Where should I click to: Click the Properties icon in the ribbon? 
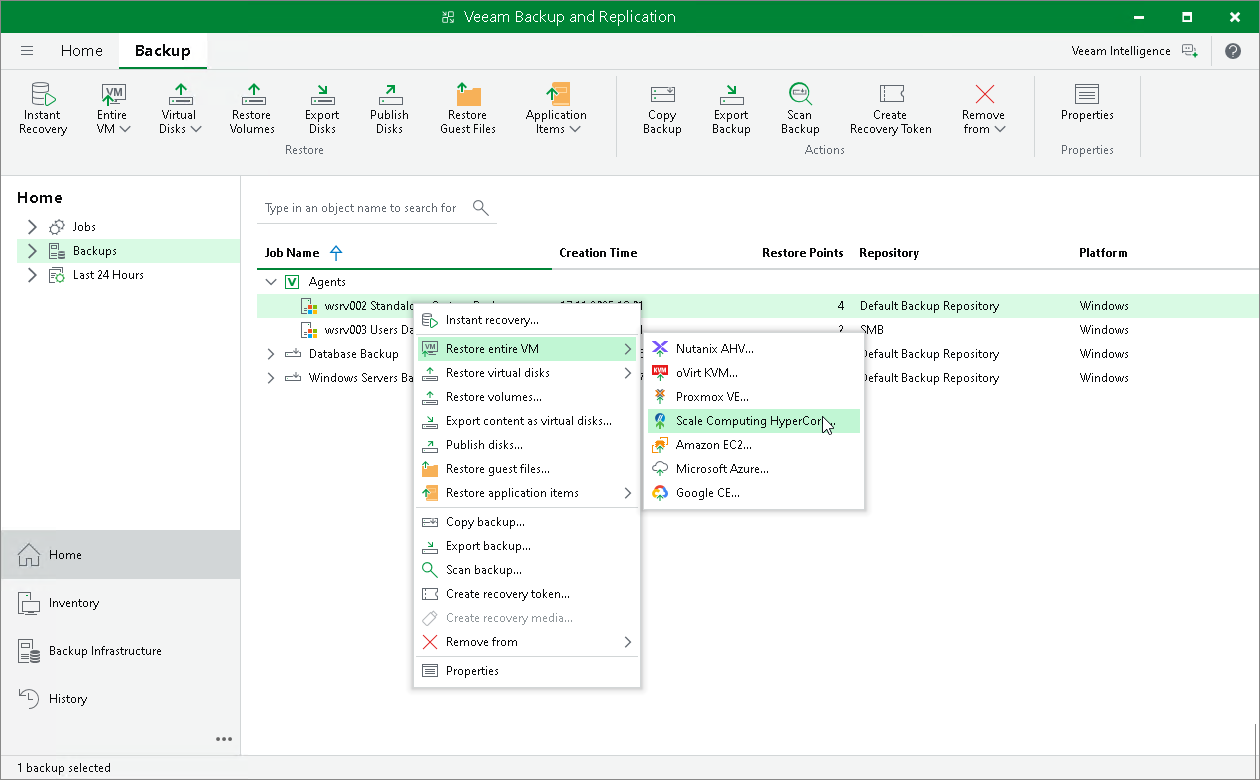tap(1087, 107)
